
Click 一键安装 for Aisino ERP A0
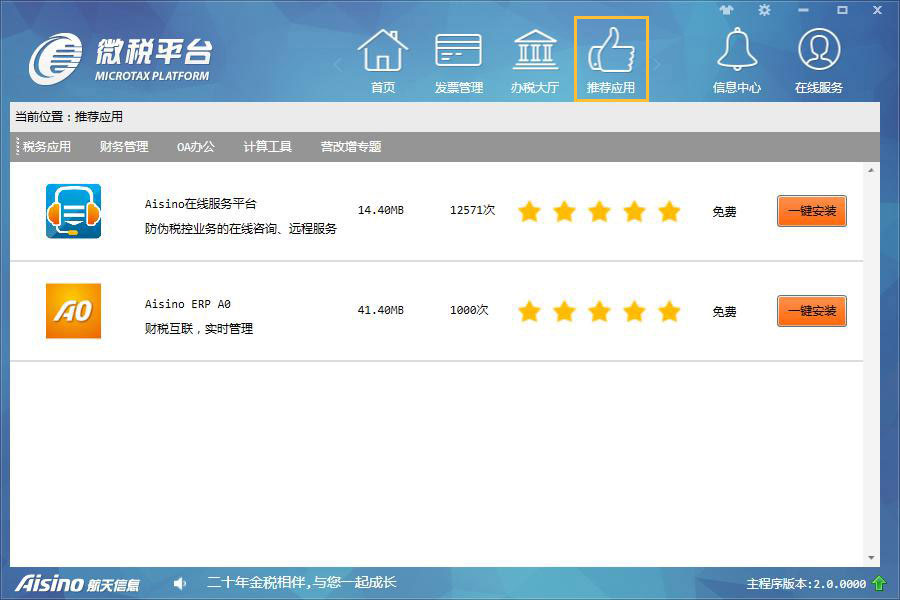(x=811, y=311)
